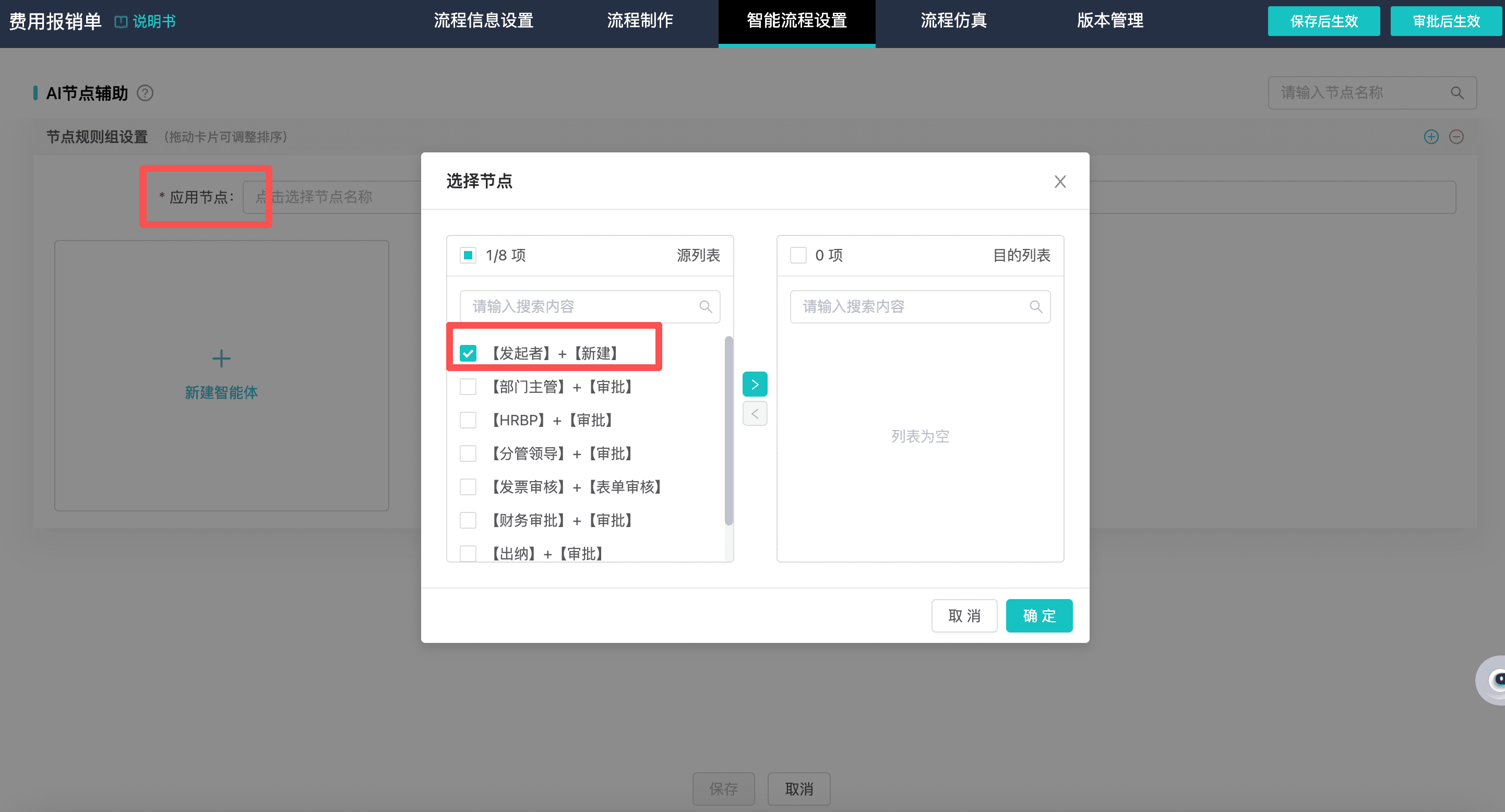Check 【财务审批】+【审批】 checkbox
Viewport: 1505px width, 812px height.
(x=468, y=520)
